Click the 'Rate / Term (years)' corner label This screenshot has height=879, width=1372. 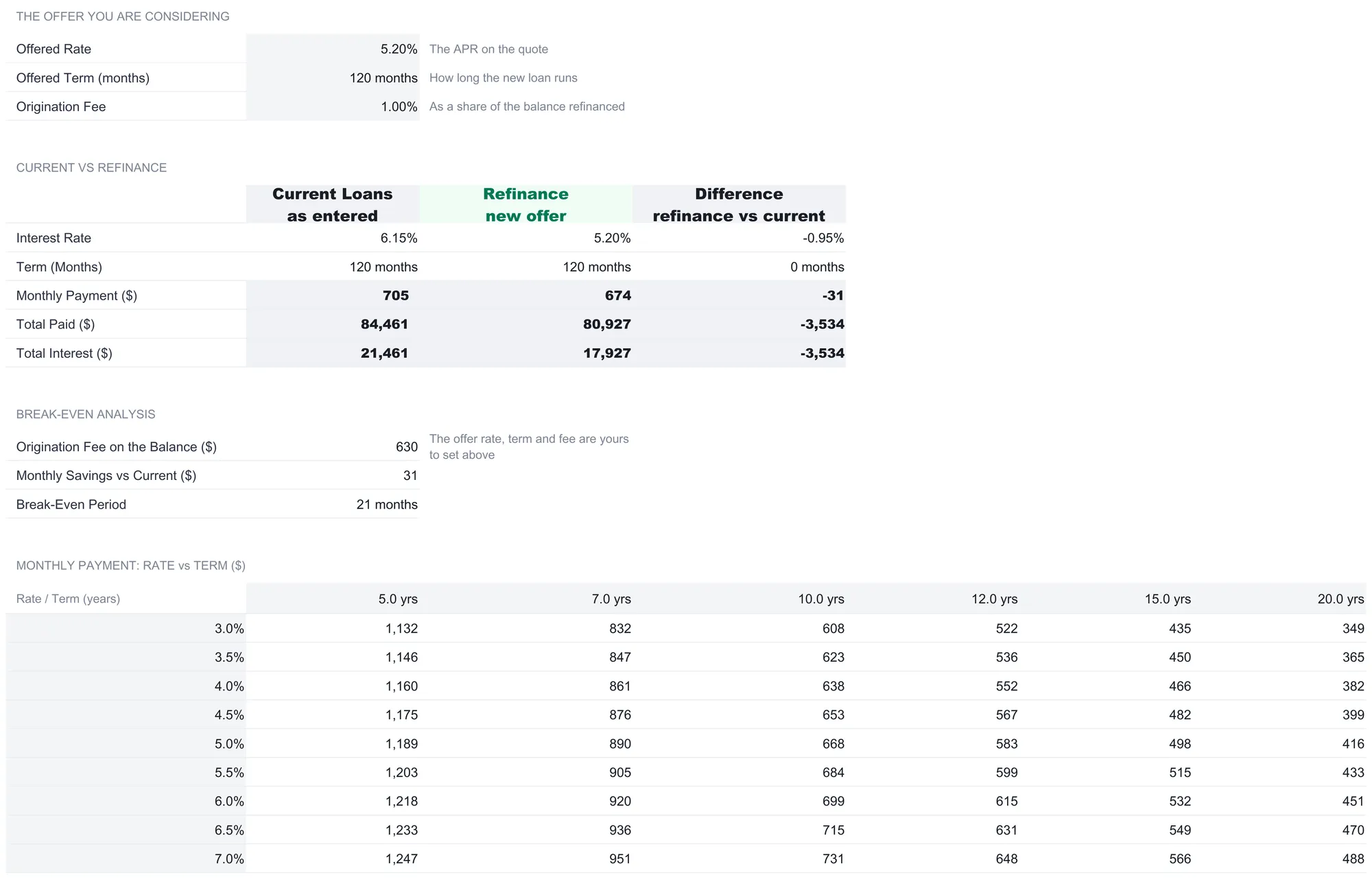[68, 599]
